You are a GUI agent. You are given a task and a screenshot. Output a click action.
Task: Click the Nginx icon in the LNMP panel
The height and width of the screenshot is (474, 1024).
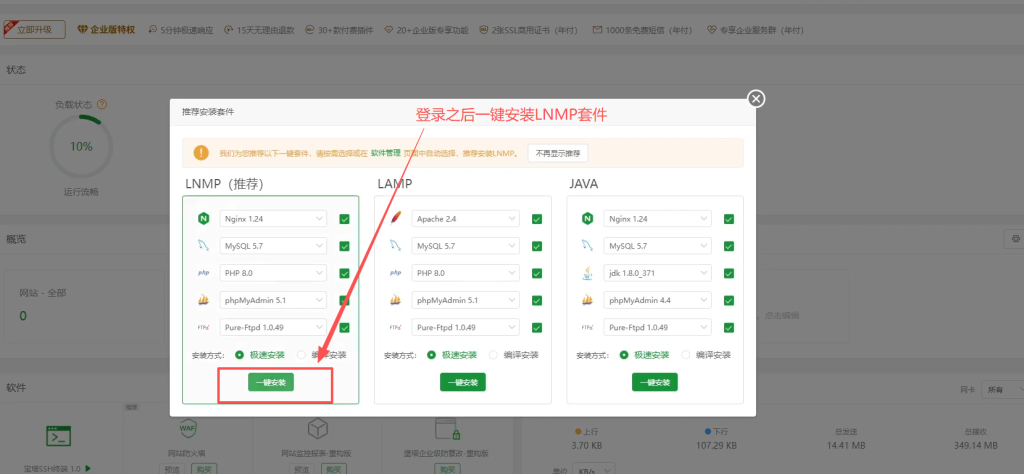203,219
